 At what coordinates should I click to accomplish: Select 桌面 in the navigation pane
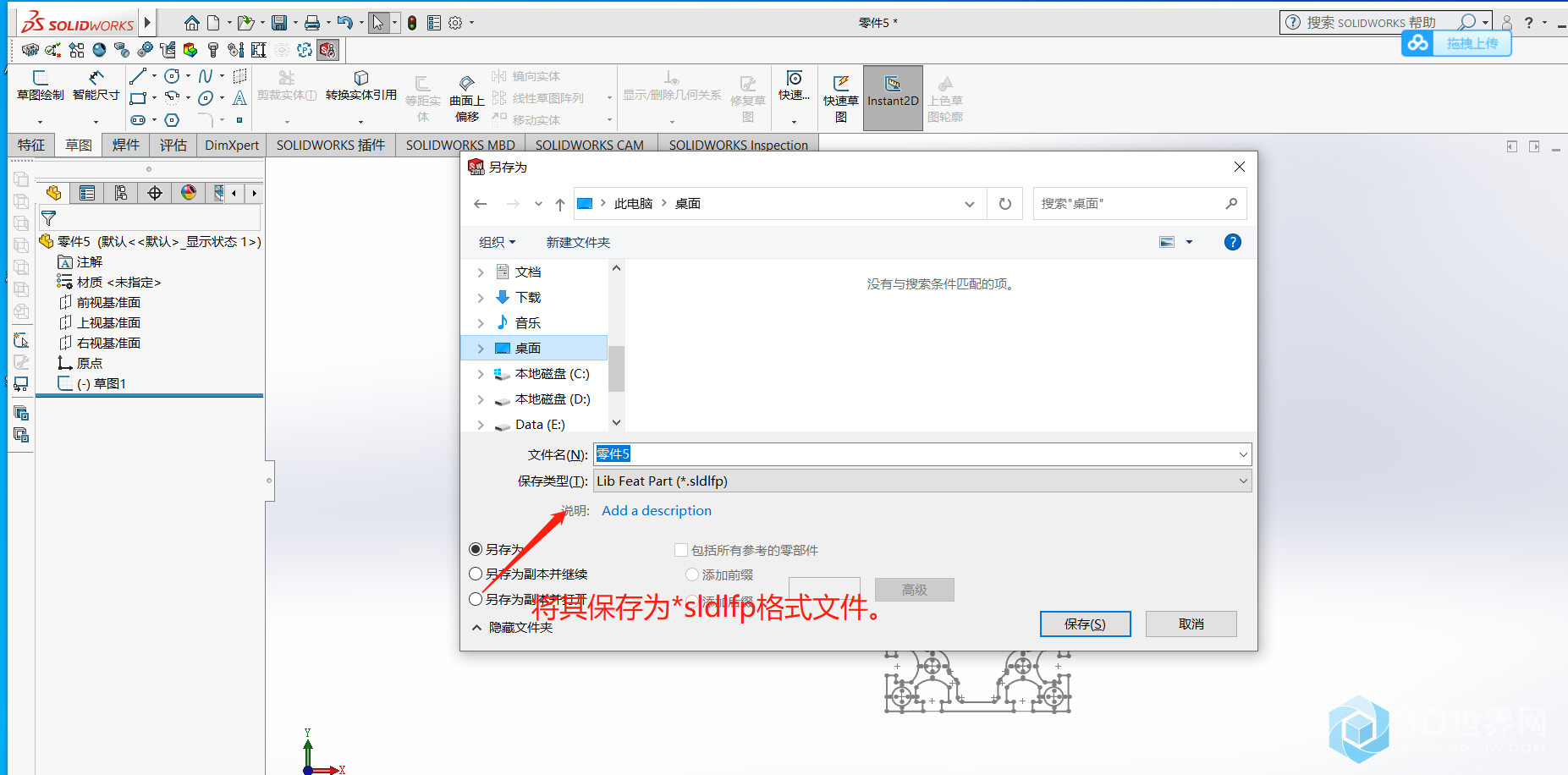pyautogui.click(x=534, y=349)
